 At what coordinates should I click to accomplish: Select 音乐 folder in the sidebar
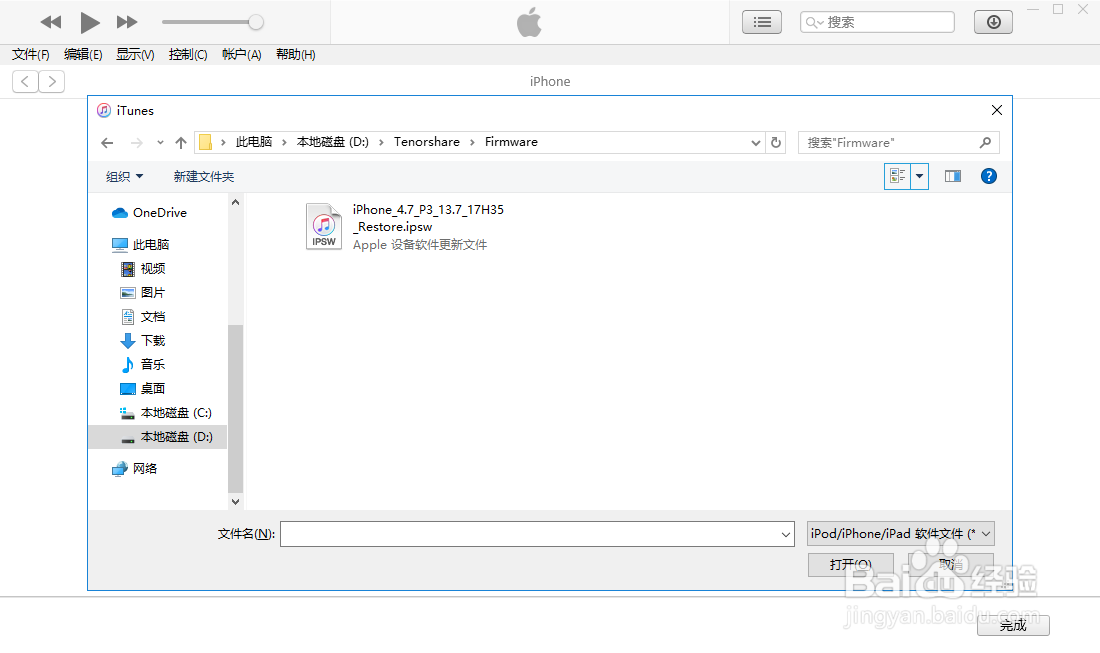click(143, 365)
